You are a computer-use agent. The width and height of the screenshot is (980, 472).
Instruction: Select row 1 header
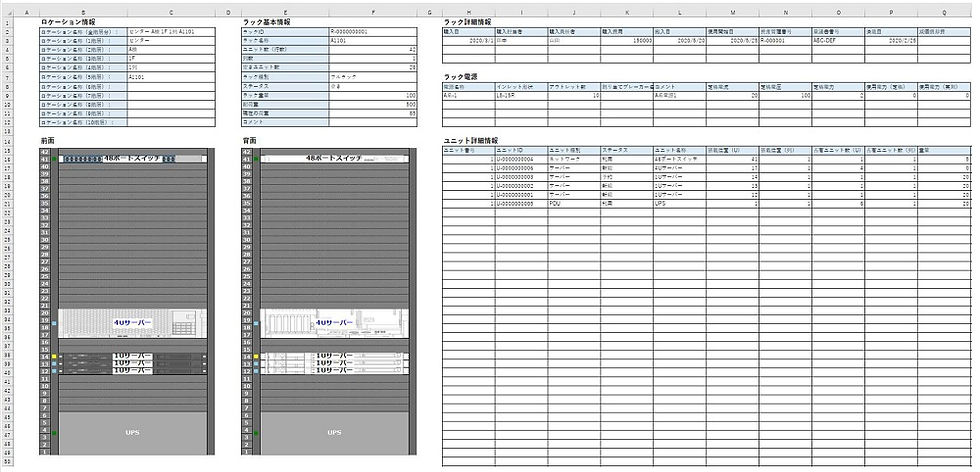6,22
